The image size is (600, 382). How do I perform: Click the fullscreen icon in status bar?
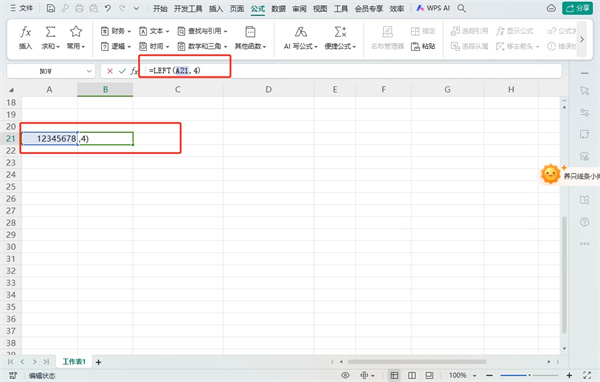click(x=587, y=375)
